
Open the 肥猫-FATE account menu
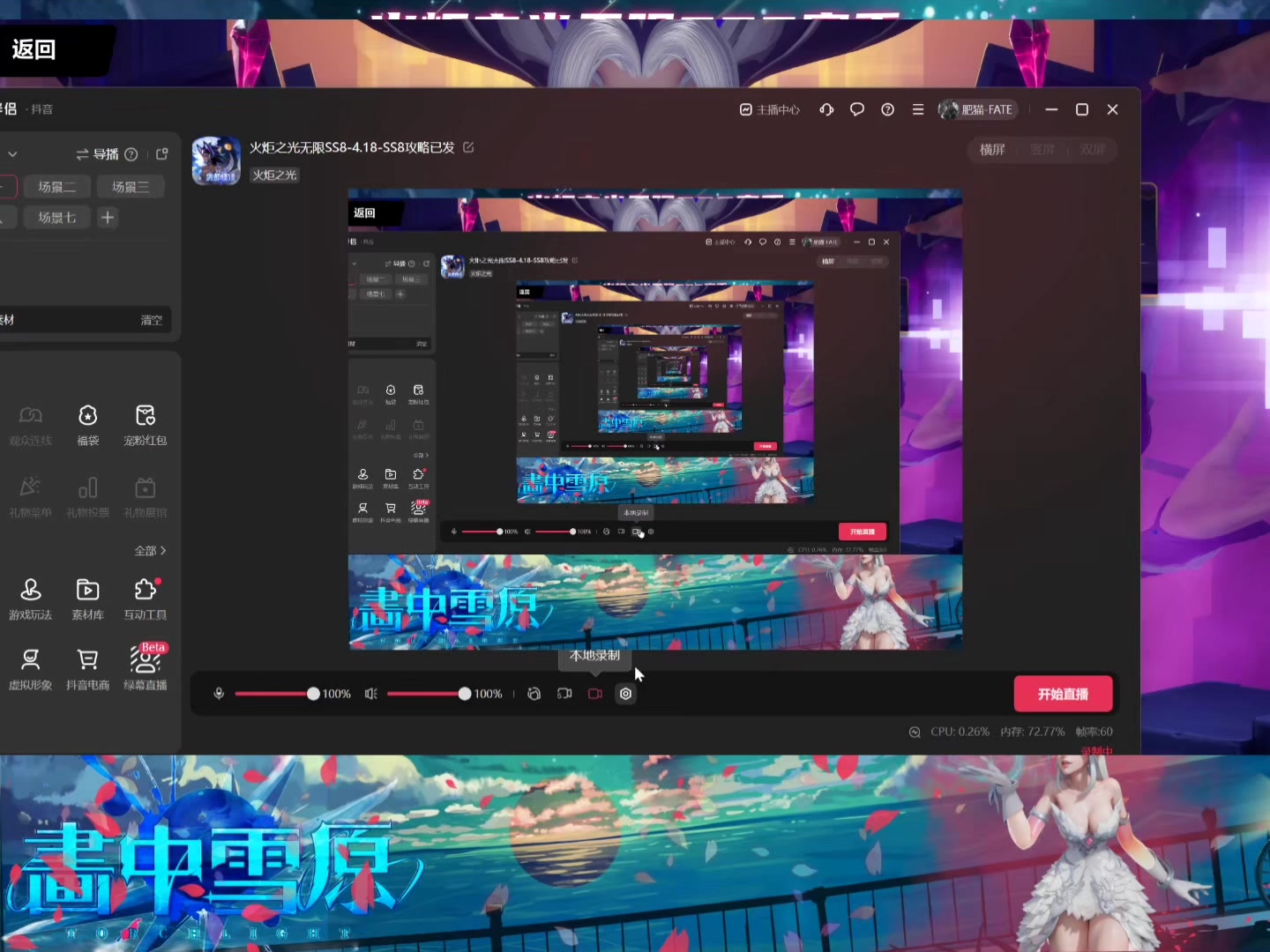(x=977, y=109)
